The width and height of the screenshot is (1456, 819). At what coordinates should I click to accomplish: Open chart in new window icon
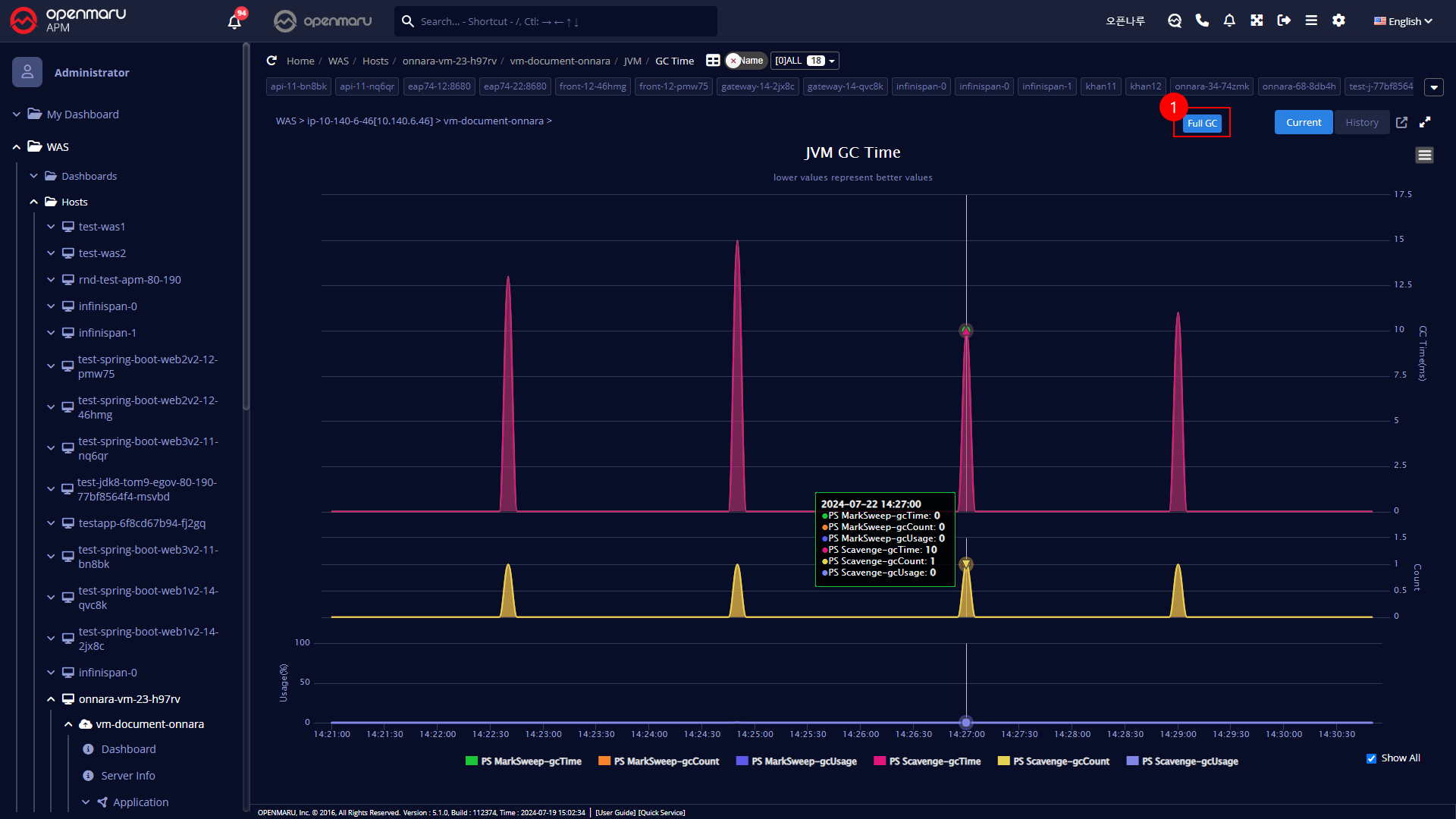click(x=1401, y=122)
